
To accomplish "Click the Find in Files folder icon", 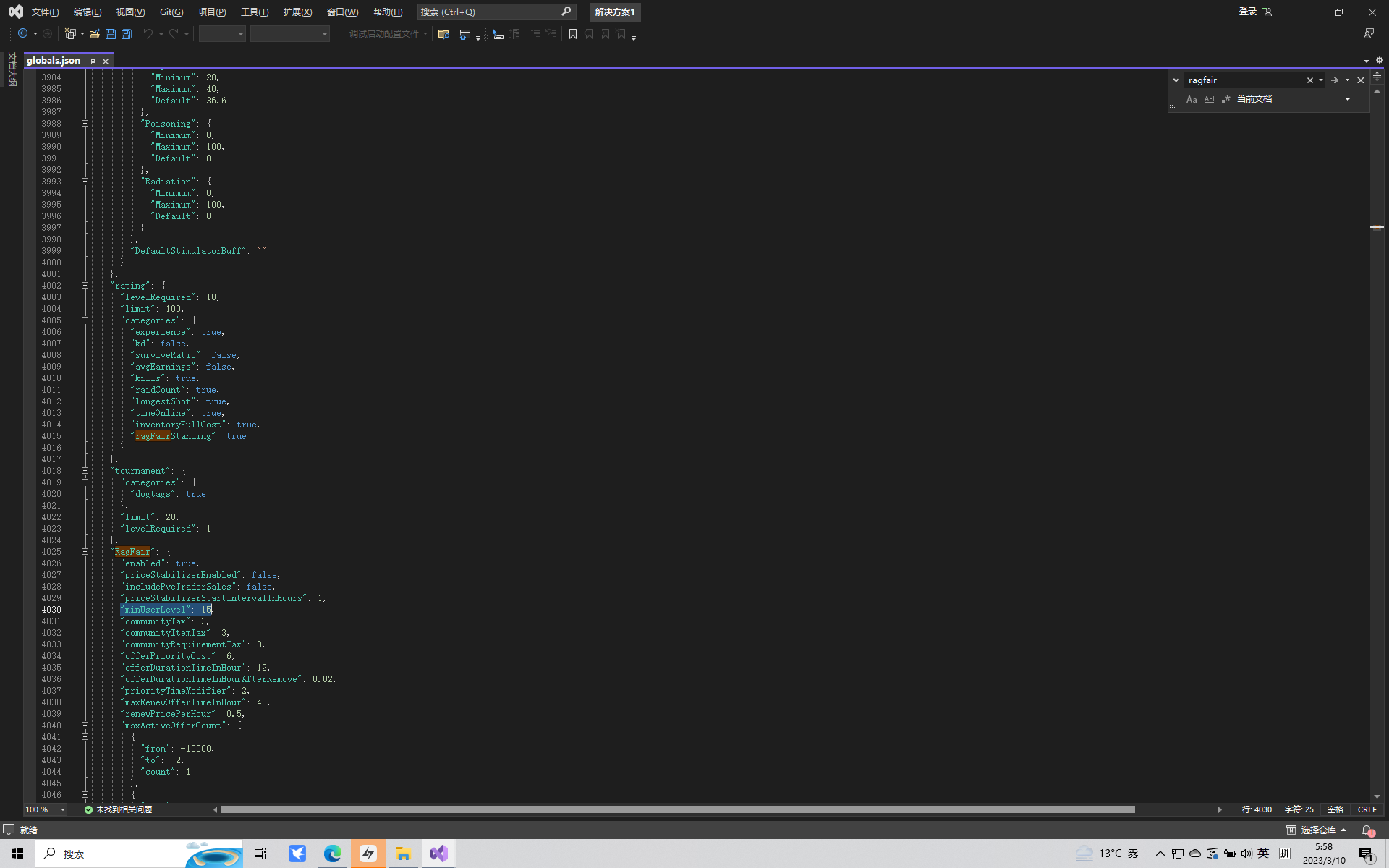I will 444,34.
